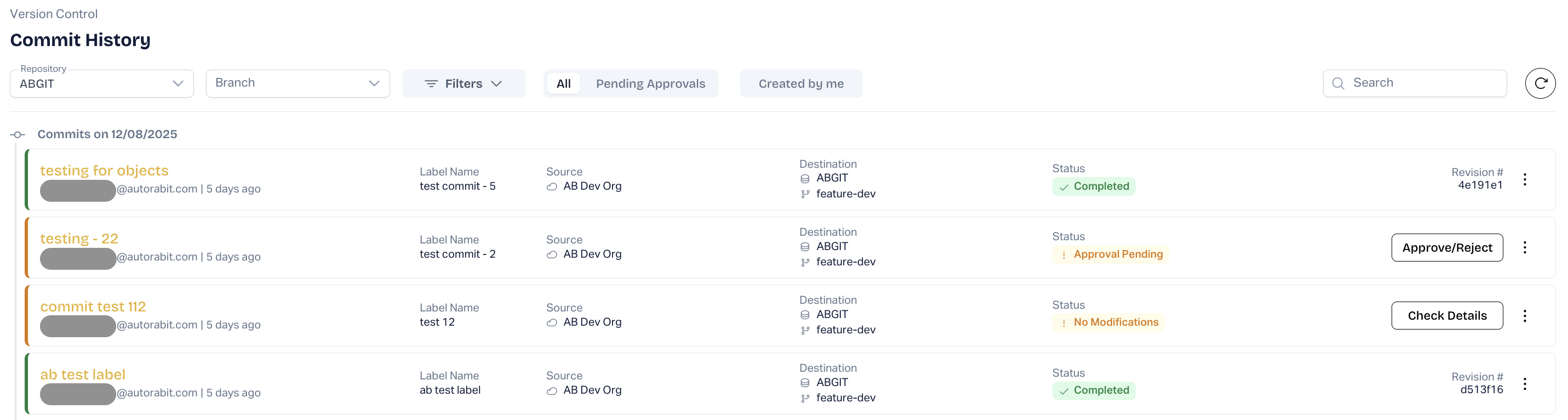This screenshot has height=420, width=1568.
Task: Click the commit node icon beside the date
Action: 18,135
